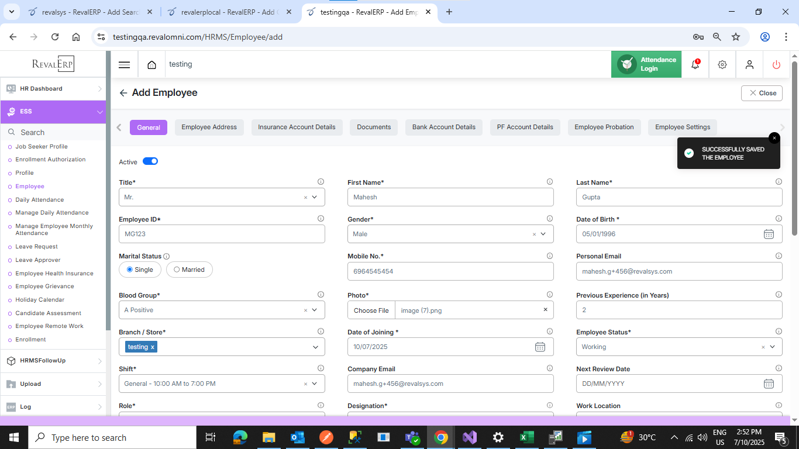Switch to Employee Address tab

tap(209, 127)
